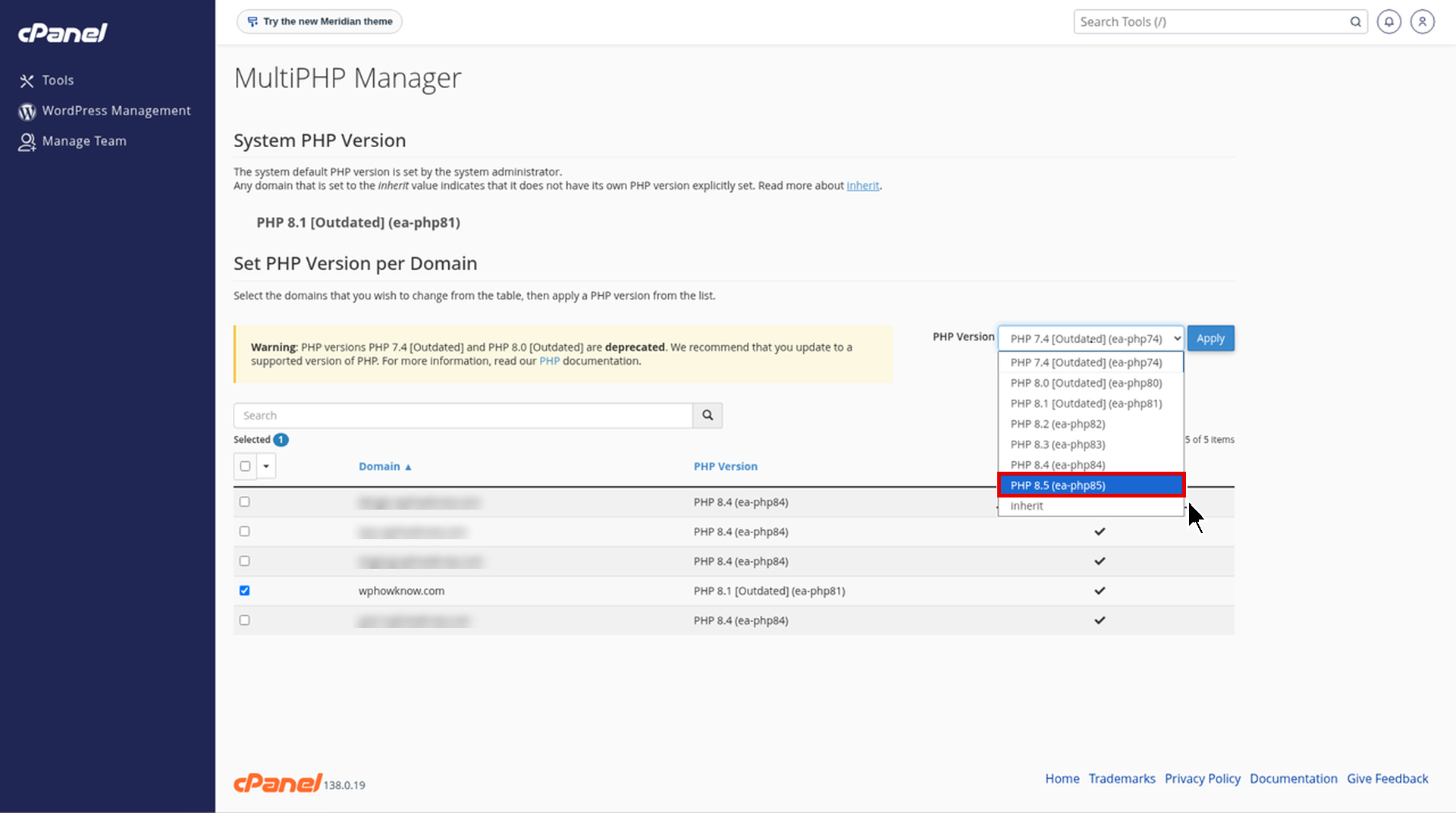Click the Manage Team people icon
This screenshot has width=1456, height=813.
point(27,142)
